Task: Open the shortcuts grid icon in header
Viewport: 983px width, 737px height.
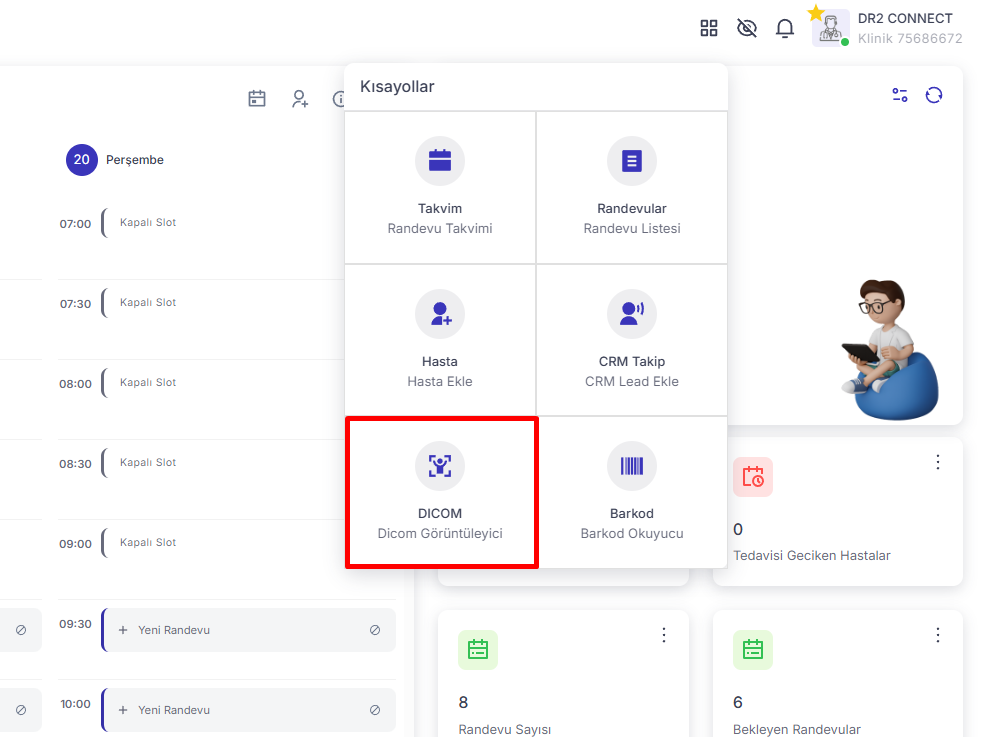Action: click(x=708, y=28)
